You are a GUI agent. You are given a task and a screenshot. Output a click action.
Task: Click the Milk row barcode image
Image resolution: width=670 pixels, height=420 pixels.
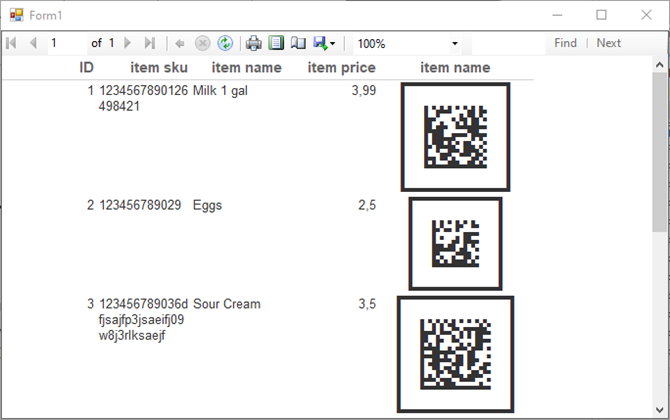coord(455,137)
